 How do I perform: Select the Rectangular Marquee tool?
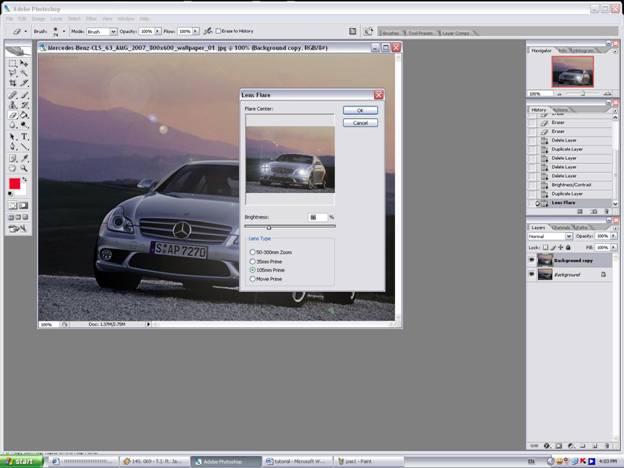click(x=13, y=63)
